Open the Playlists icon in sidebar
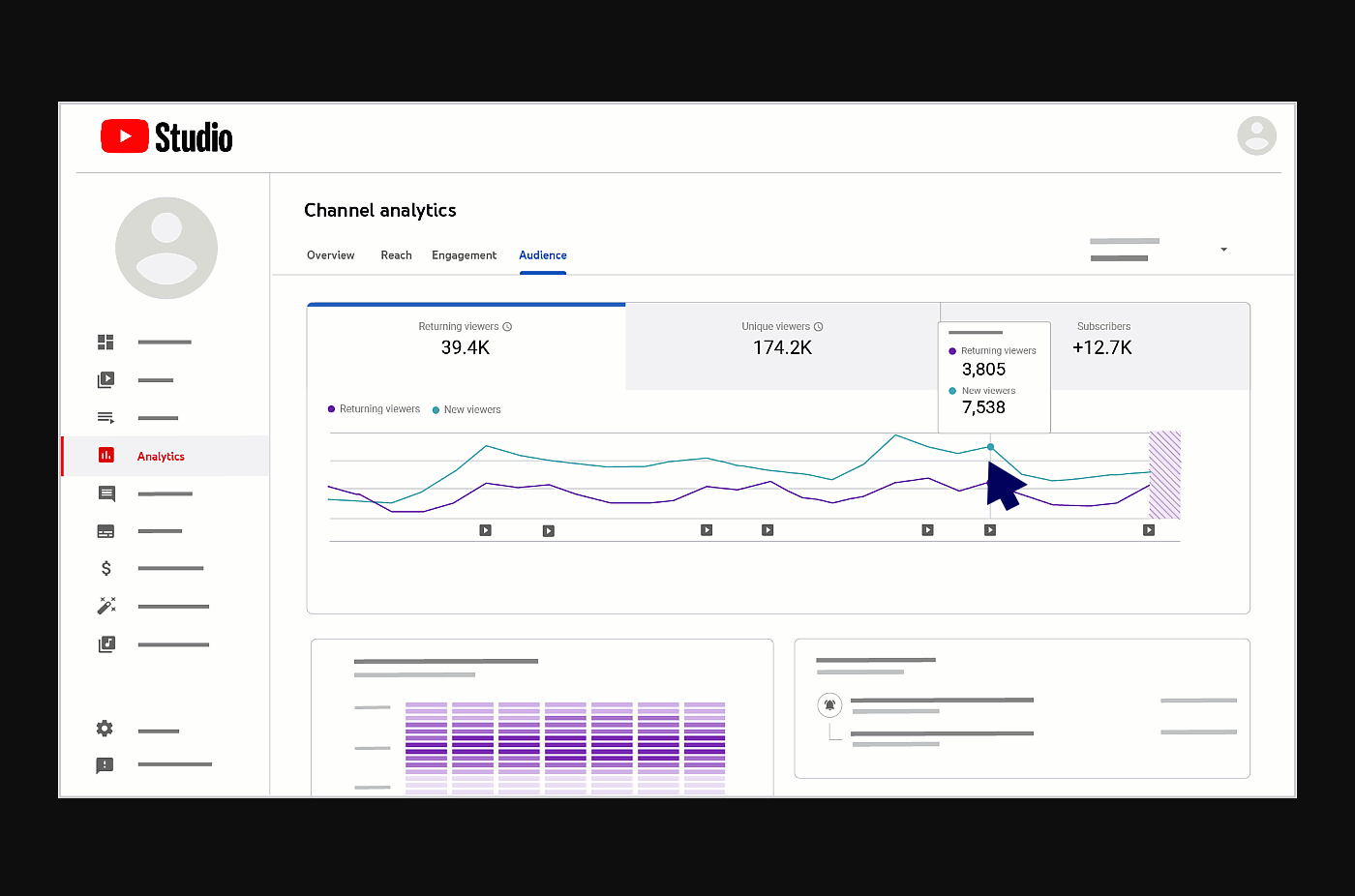The width and height of the screenshot is (1355, 896). (x=106, y=418)
